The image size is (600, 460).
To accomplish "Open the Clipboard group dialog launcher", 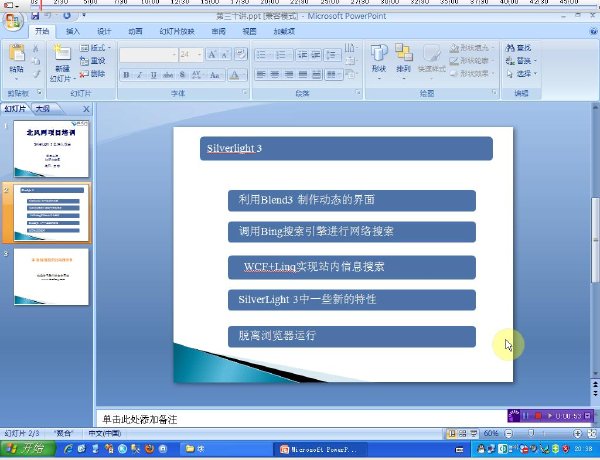I will coord(39,92).
